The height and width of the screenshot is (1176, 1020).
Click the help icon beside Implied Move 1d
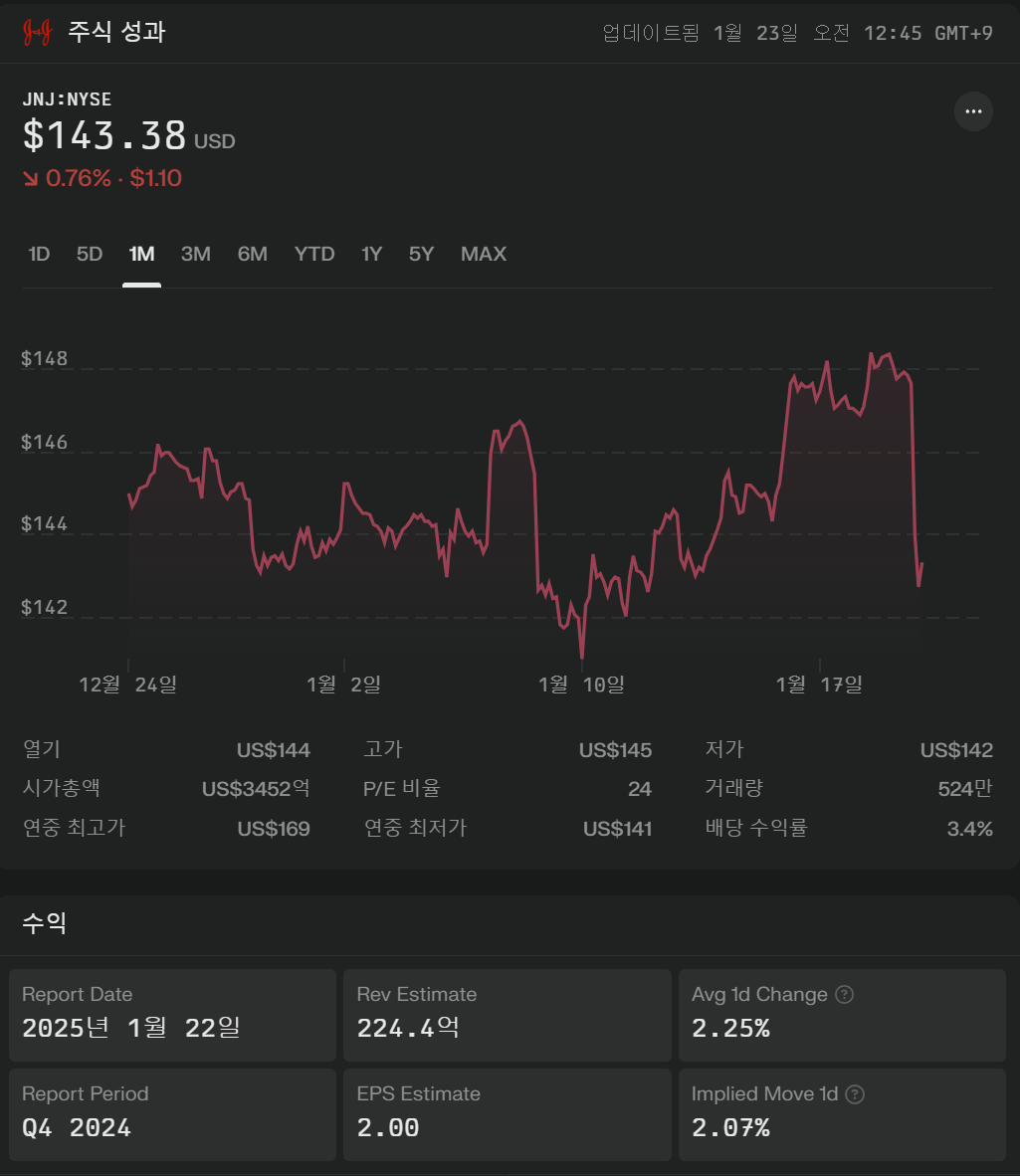[x=855, y=1094]
